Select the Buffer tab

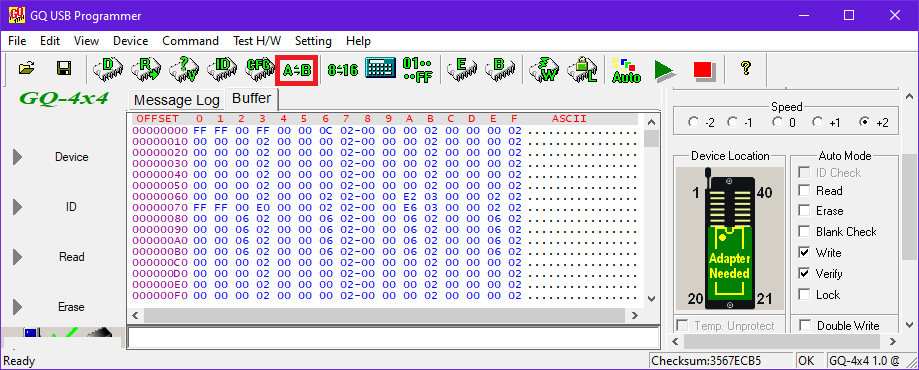click(251, 99)
